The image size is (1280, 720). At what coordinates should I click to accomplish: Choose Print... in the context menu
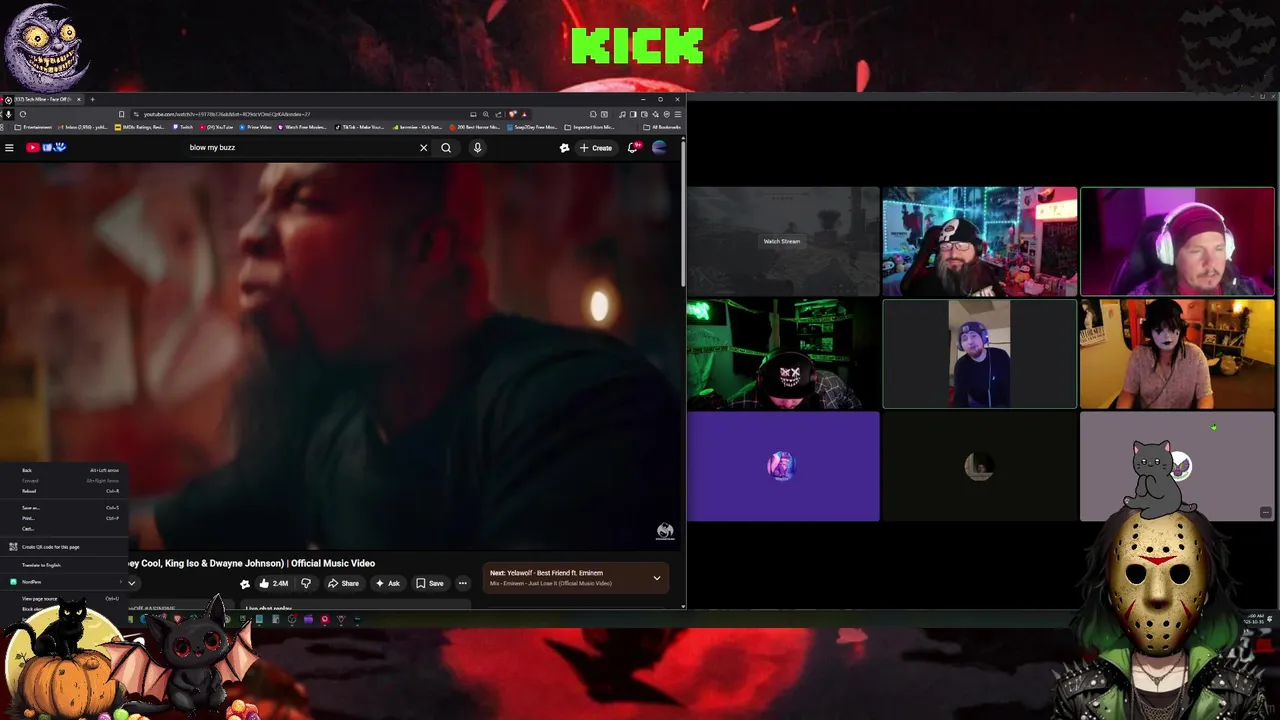[x=66, y=518]
